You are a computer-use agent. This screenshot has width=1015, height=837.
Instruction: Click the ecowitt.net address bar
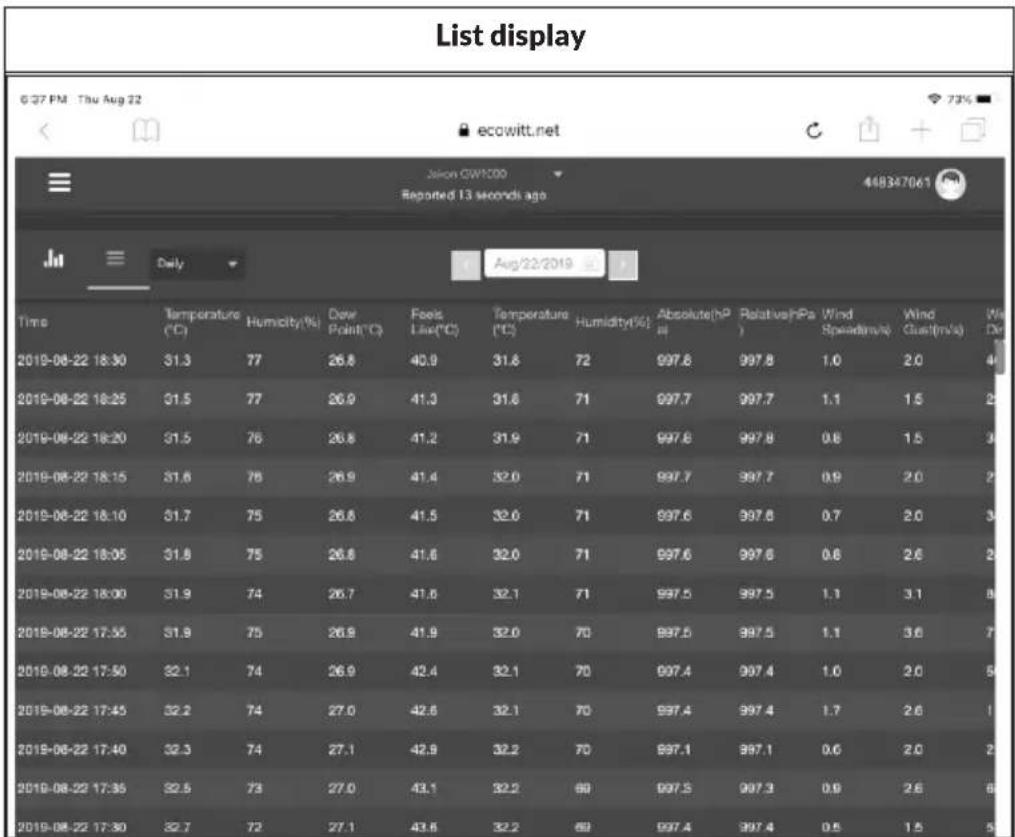click(x=509, y=131)
